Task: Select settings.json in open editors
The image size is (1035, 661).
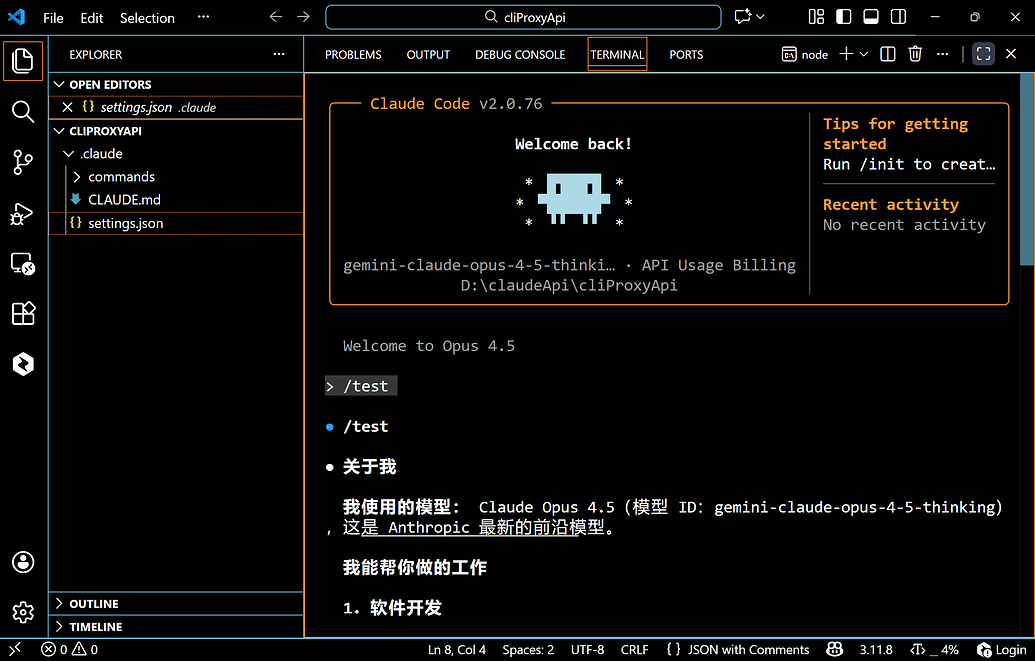Action: point(176,107)
